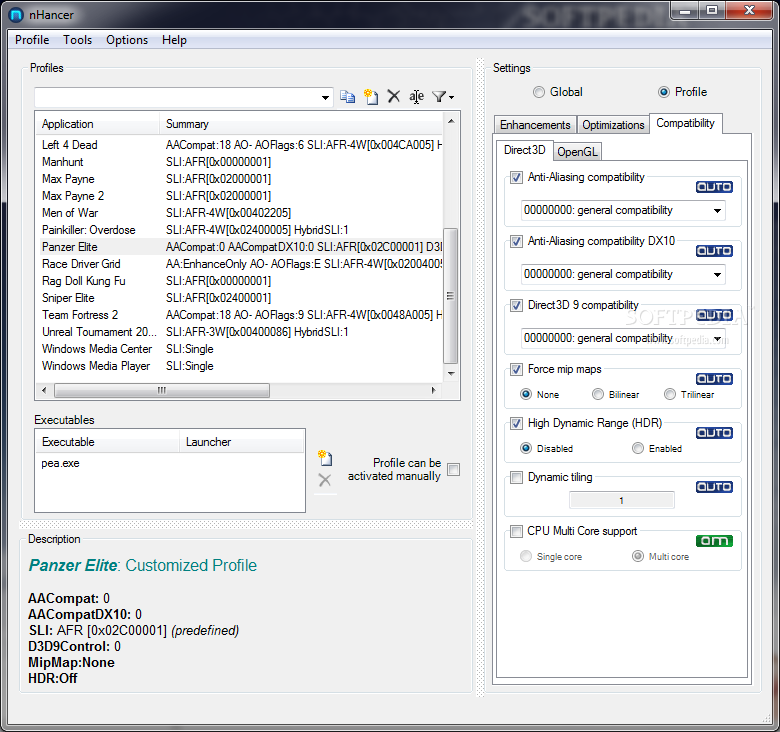Expand Direct3D 9 compatibility dropdown

[x=717, y=339]
